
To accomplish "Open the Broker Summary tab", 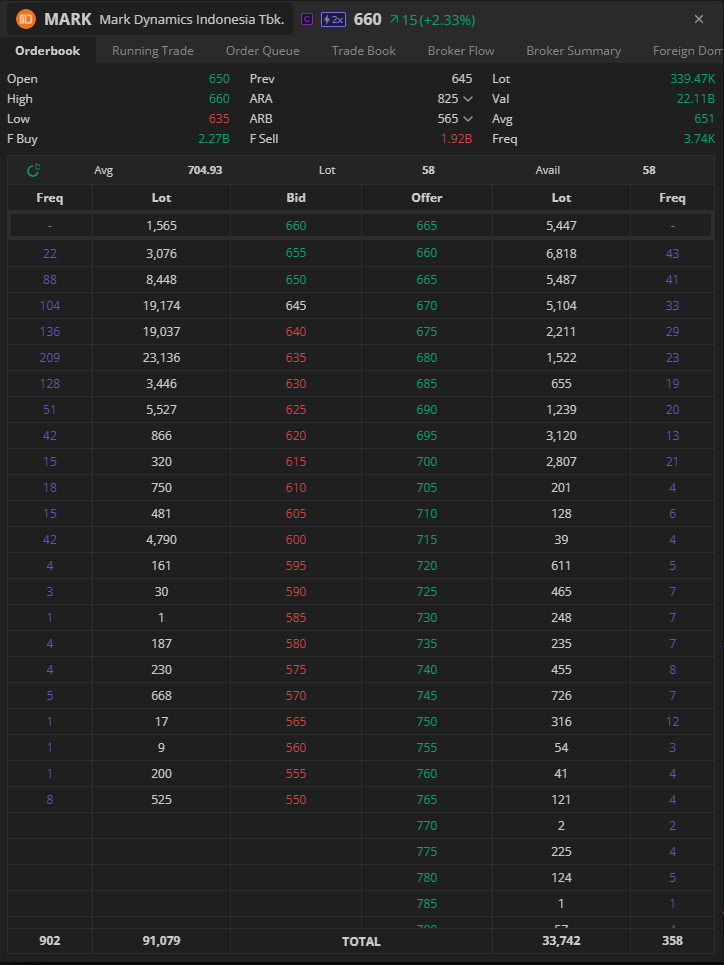I will coord(574,51).
